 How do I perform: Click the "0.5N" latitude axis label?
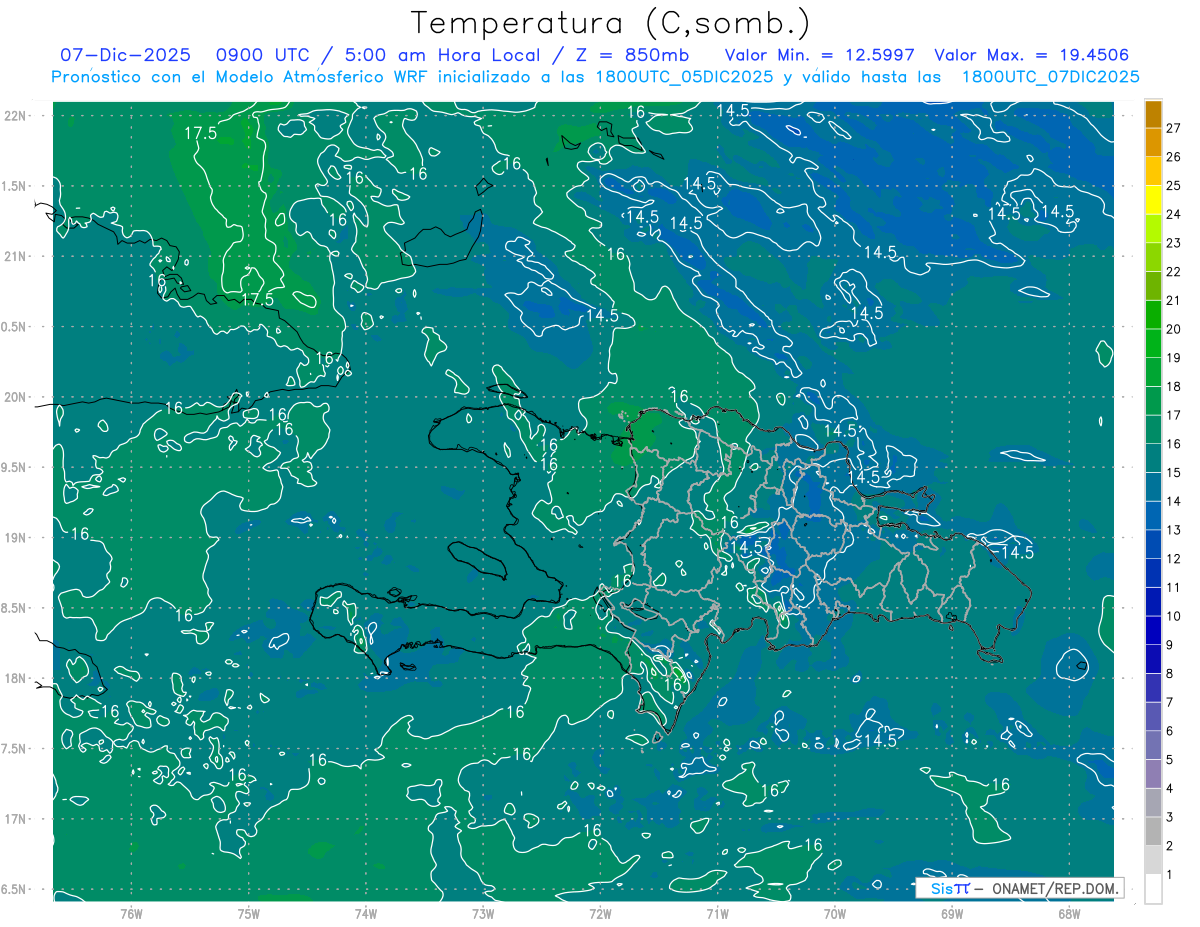[15, 327]
